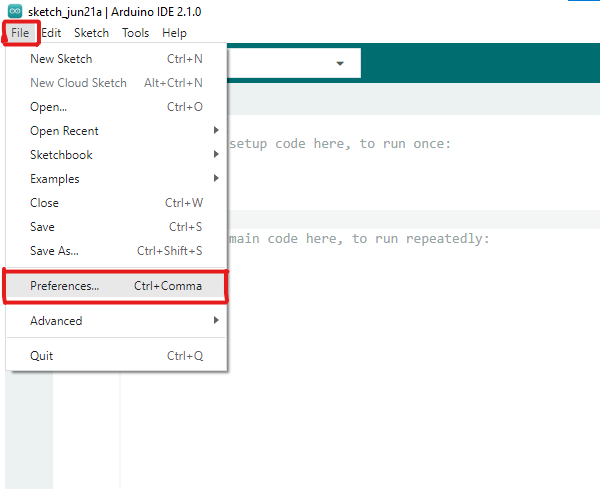This screenshot has width=600, height=489.
Task: Place the cursor in the main code comment line
Action: coord(360,239)
